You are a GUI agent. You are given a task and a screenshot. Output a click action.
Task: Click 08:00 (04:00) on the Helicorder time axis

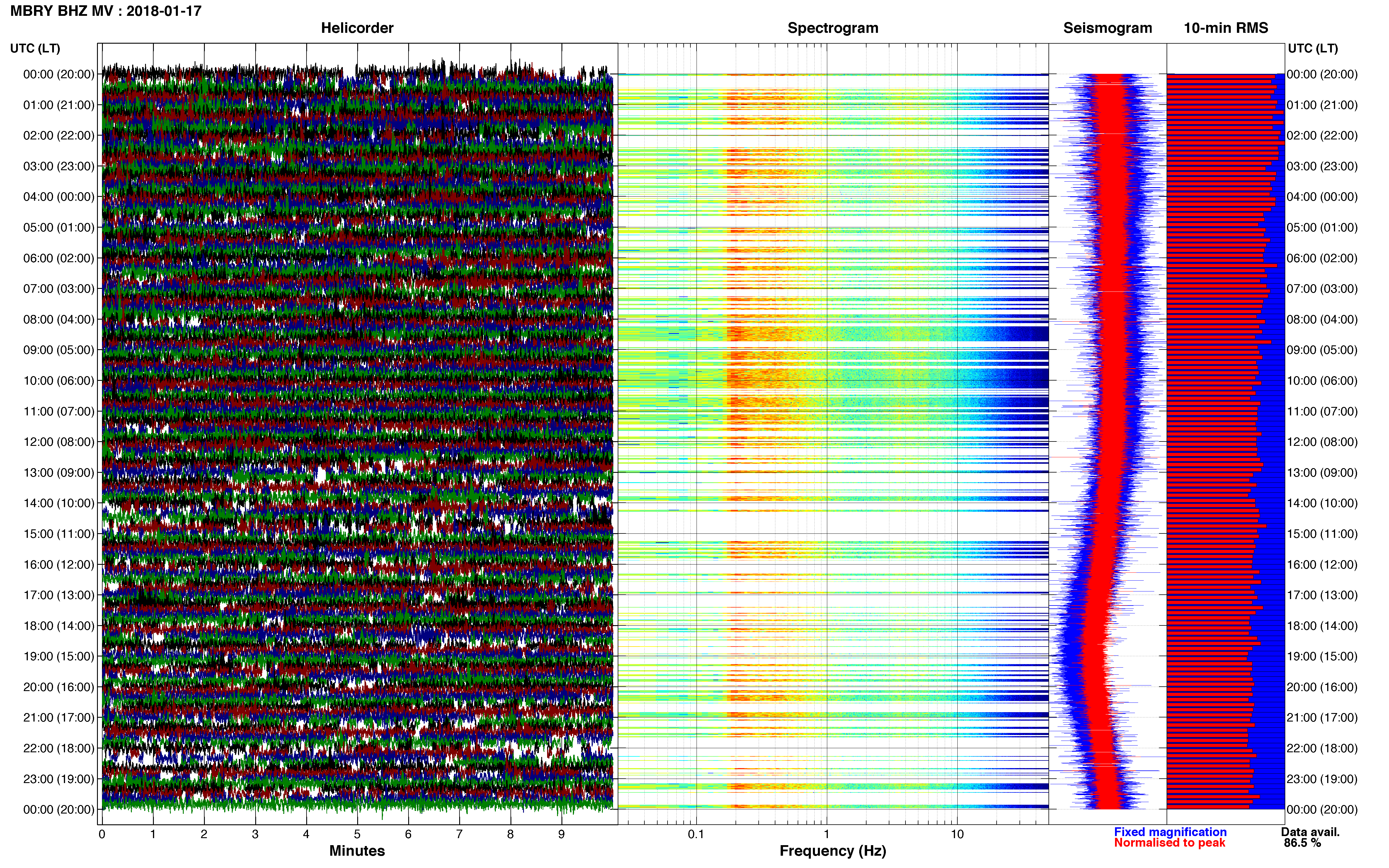click(x=59, y=319)
